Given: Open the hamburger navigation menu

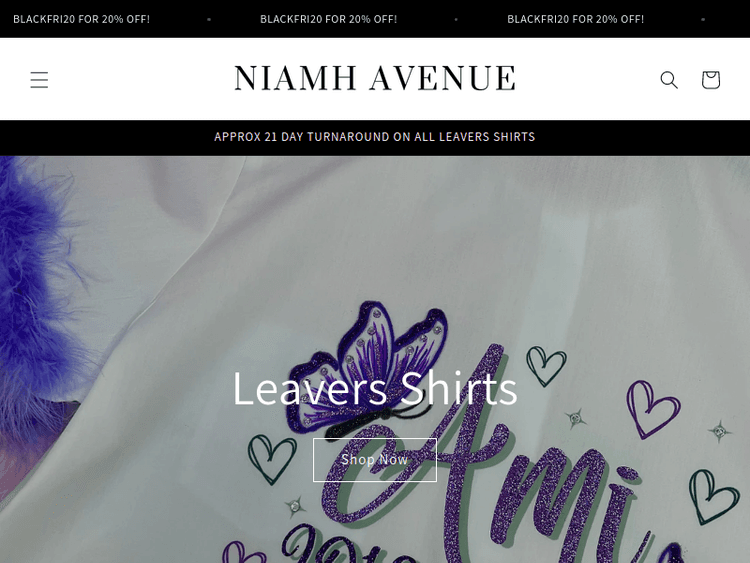Looking at the screenshot, I should (x=39, y=79).
